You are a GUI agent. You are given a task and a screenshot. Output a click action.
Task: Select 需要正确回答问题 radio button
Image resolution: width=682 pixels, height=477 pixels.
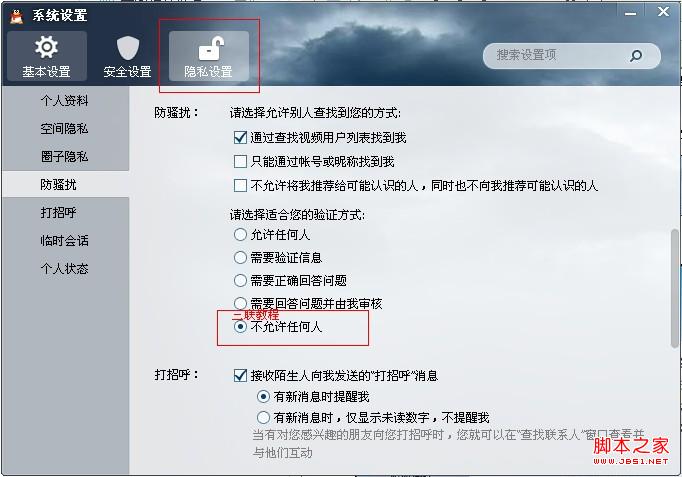click(x=240, y=280)
